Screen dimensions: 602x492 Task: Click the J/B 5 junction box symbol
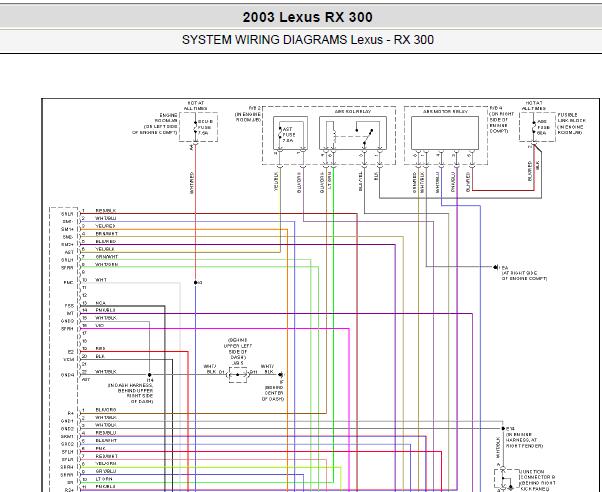(x=238, y=374)
